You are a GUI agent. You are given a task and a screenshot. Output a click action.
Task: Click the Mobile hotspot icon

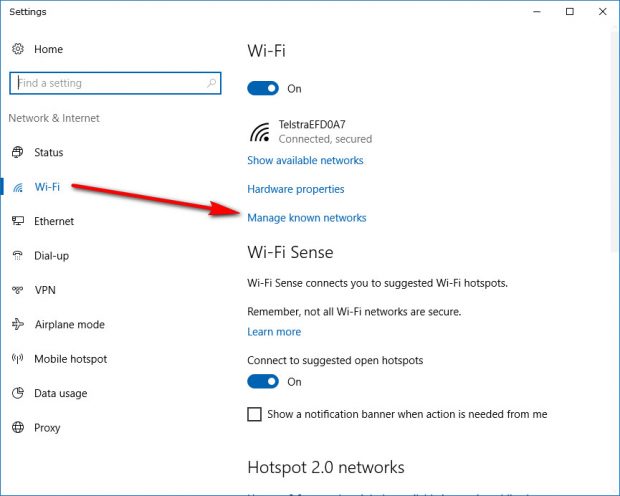coord(17,359)
